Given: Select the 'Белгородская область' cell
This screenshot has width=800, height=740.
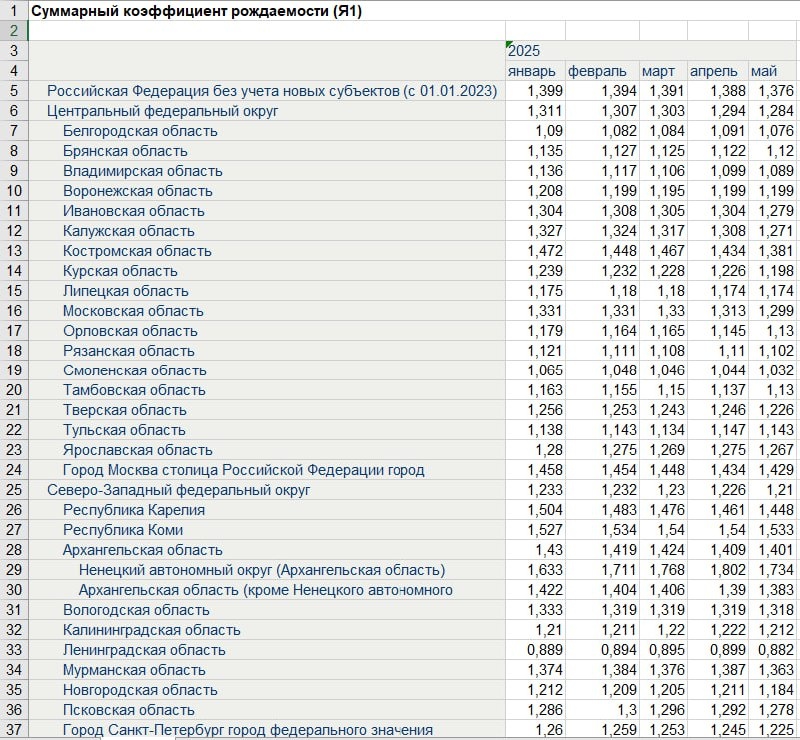Looking at the screenshot, I should pos(140,131).
